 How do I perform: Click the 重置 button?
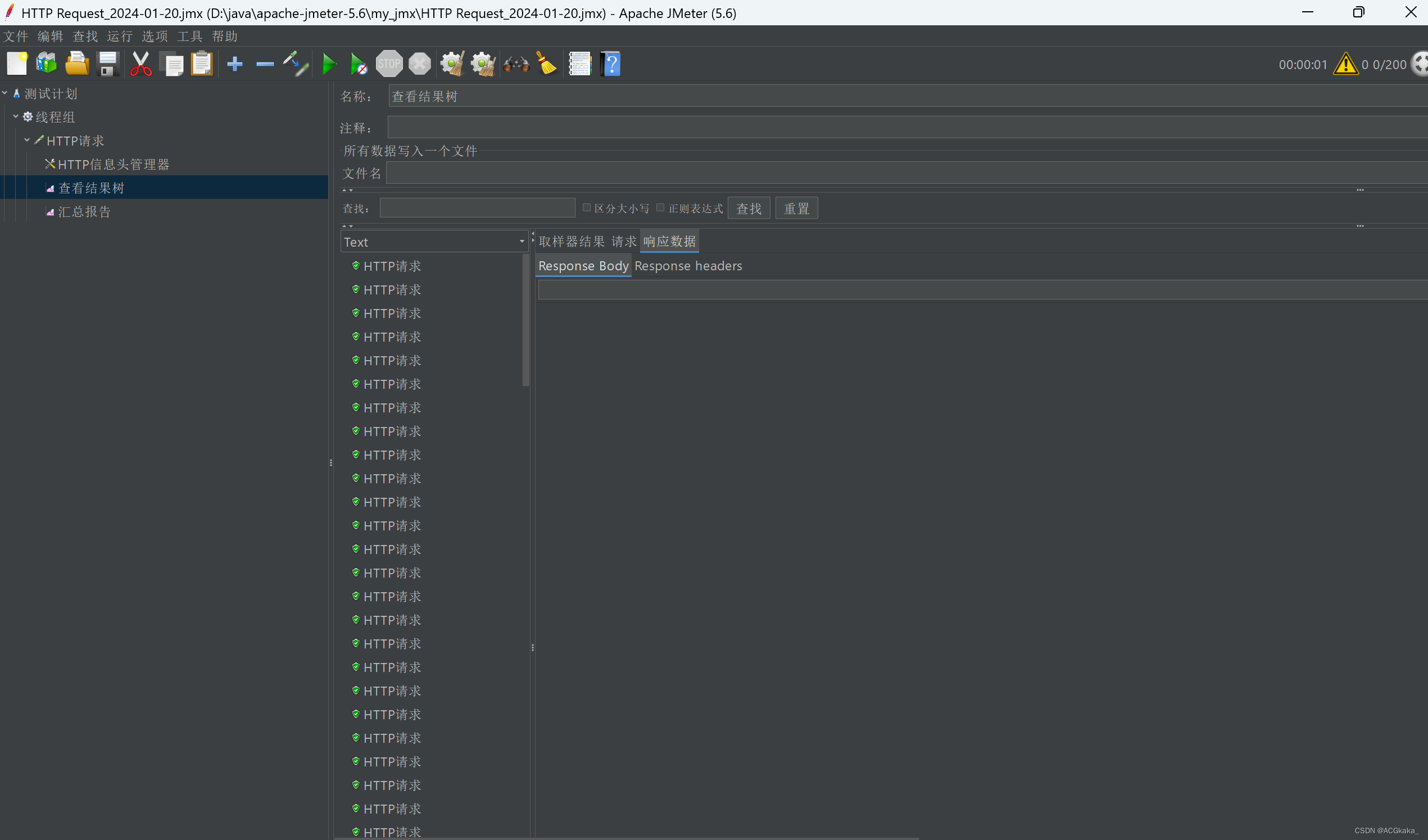click(797, 208)
